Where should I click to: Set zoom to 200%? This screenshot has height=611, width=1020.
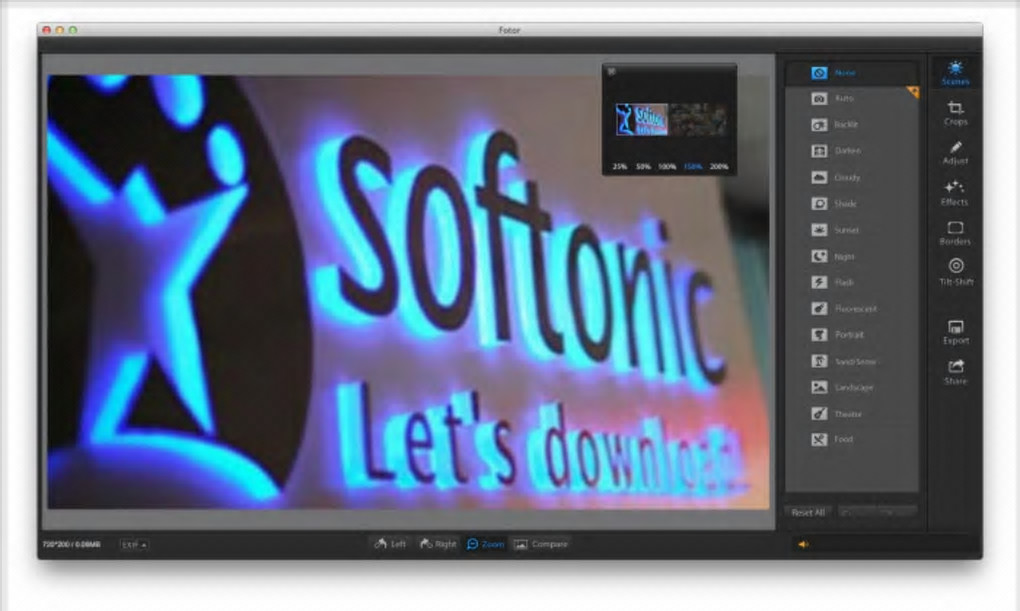(719, 167)
